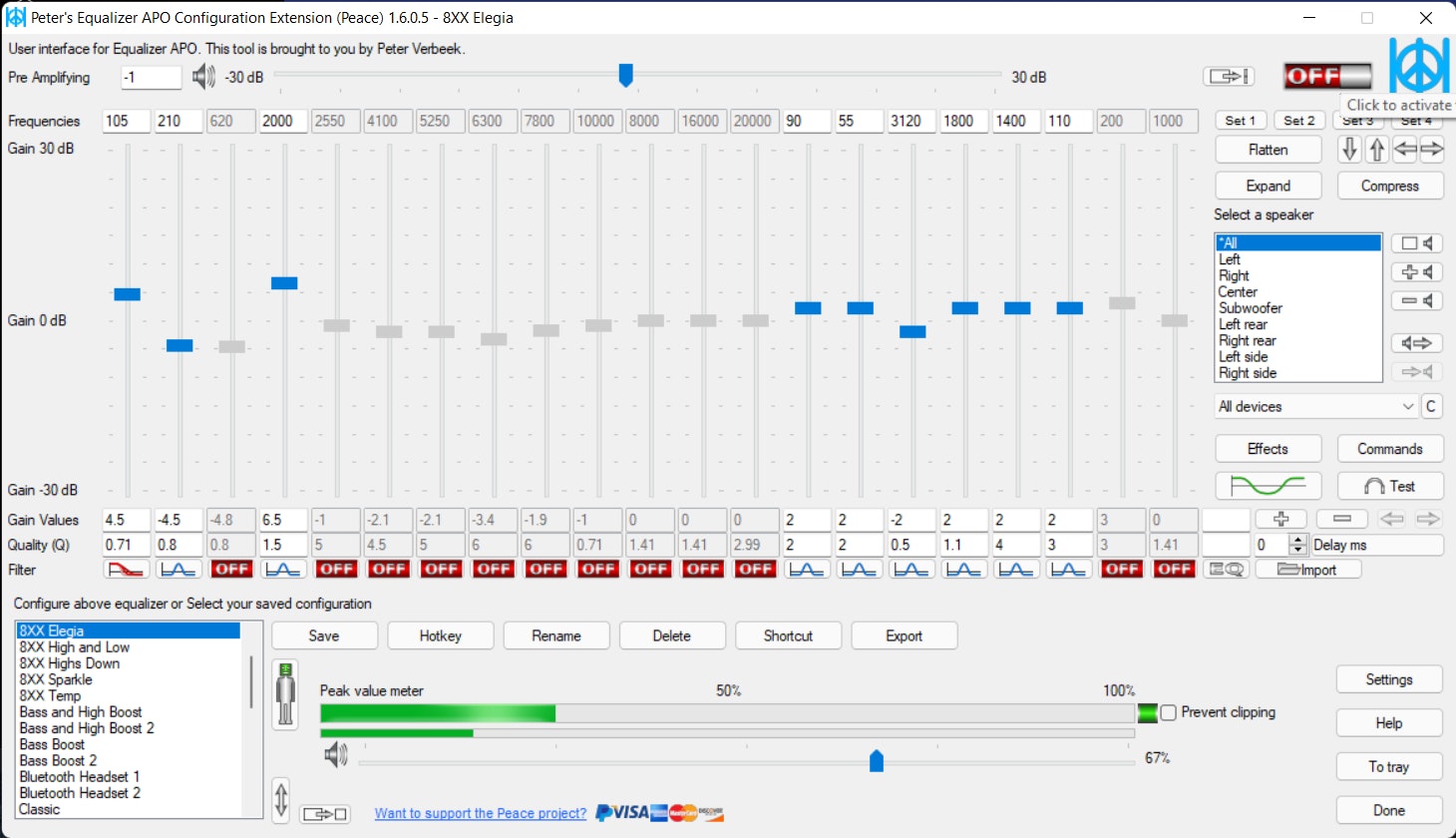
Task: Toggle the main equalizer ON/OFF power switch
Action: click(1327, 76)
